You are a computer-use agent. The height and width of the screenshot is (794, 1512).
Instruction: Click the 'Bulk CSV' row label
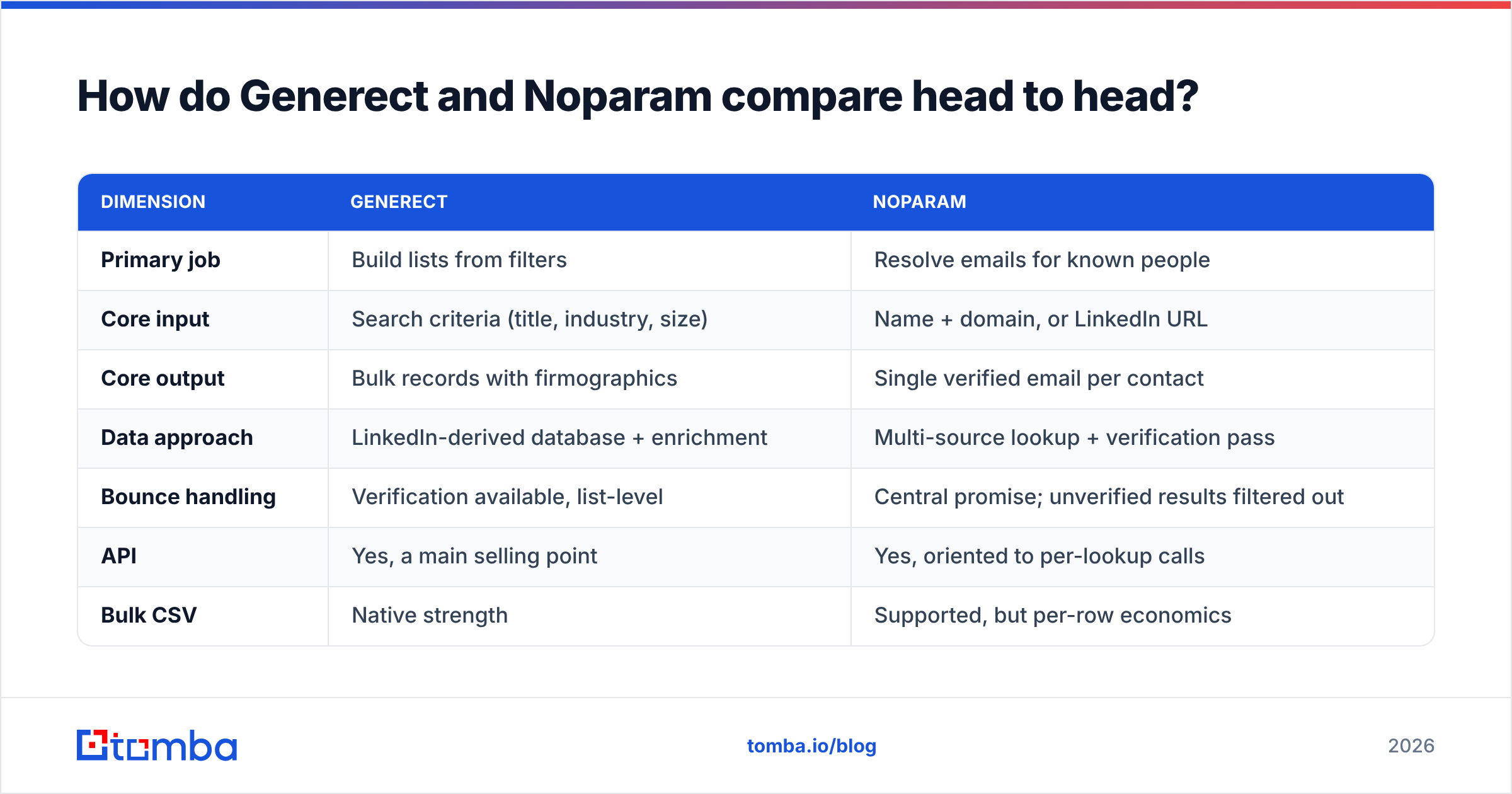149,615
